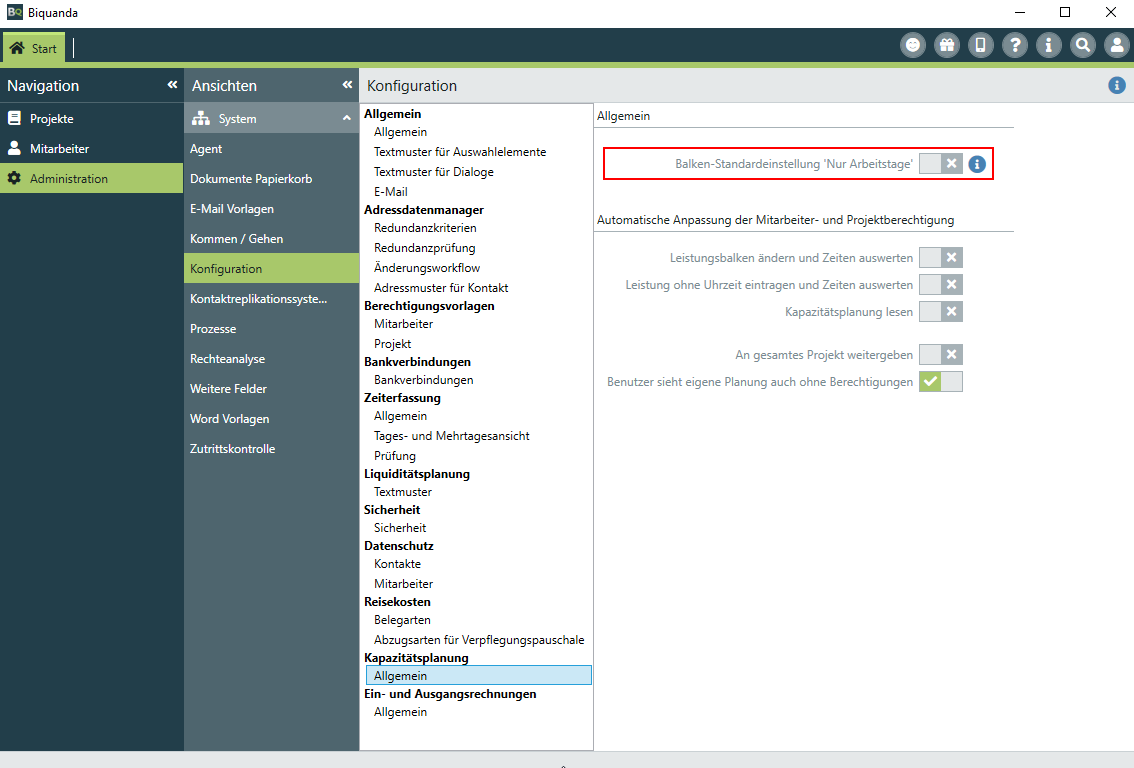Click the mobile phone icon in header

[x=980, y=45]
